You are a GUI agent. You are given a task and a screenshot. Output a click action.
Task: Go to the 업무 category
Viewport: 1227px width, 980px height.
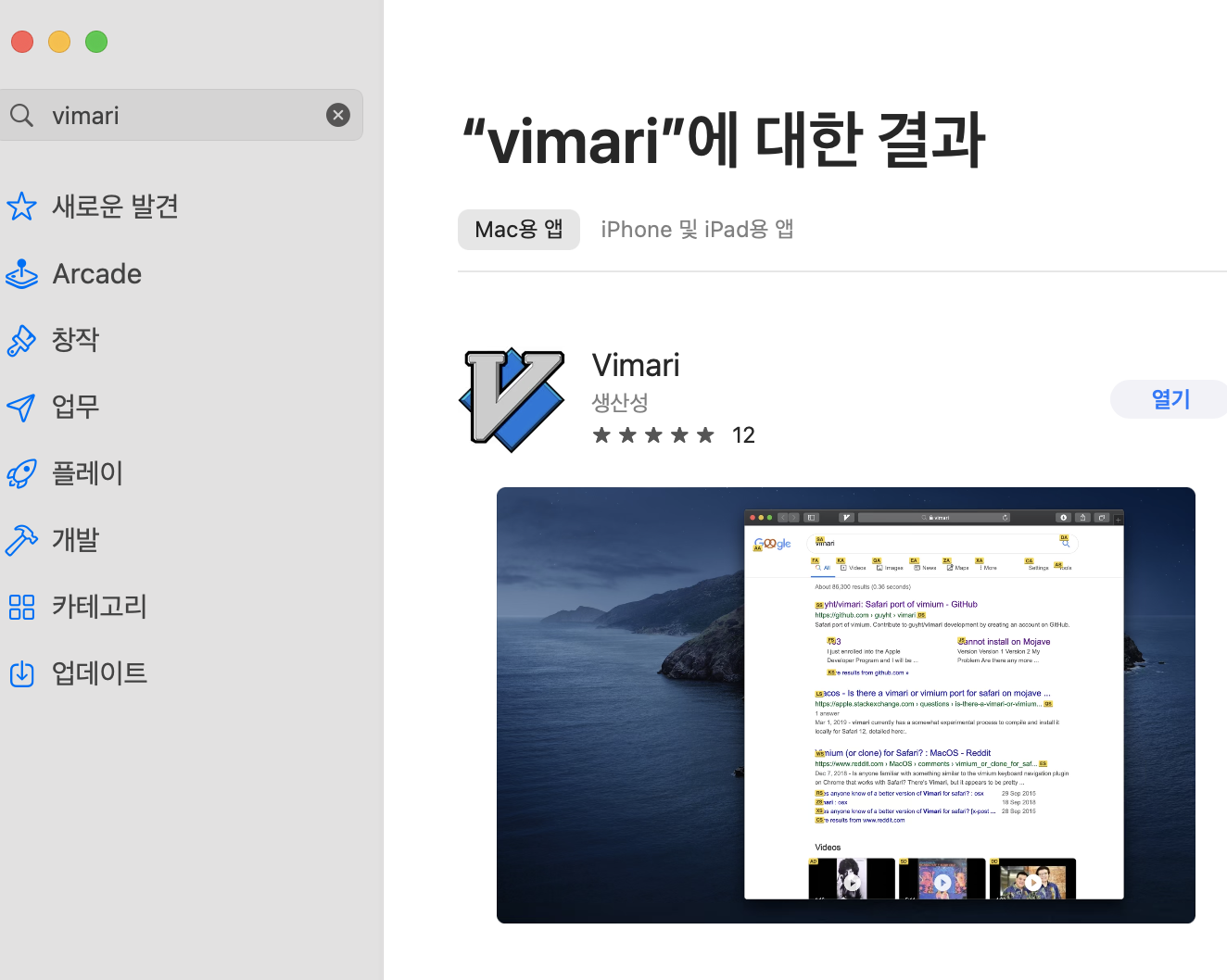[x=75, y=407]
